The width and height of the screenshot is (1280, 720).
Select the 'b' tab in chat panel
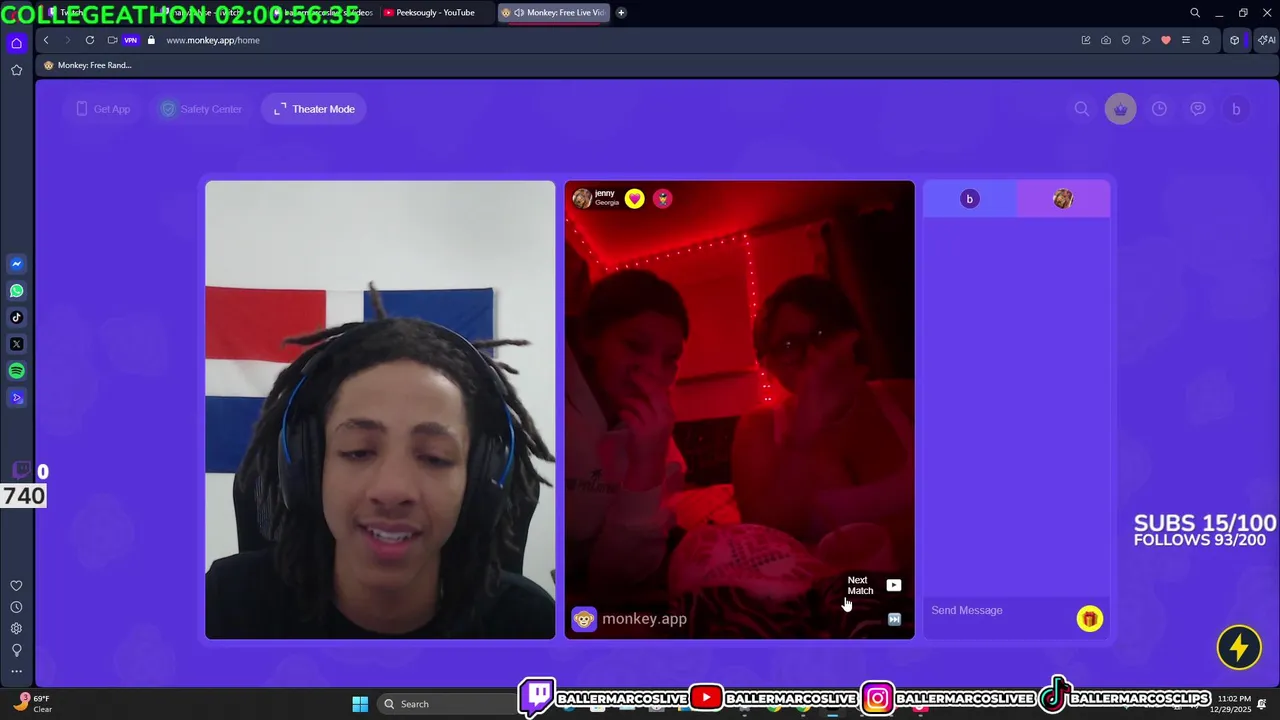(x=969, y=199)
